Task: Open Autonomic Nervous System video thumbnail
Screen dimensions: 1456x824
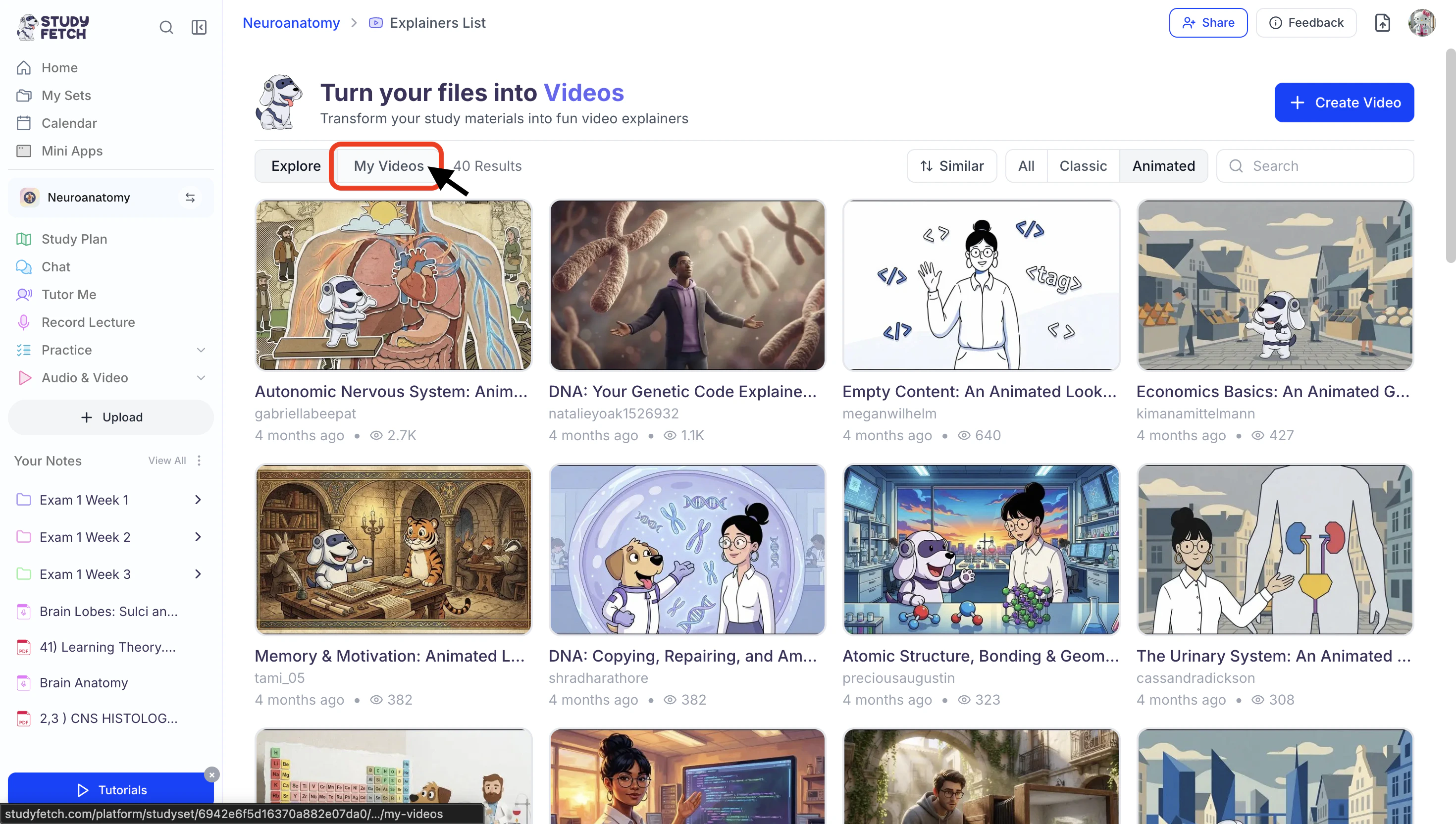Action: 393,285
